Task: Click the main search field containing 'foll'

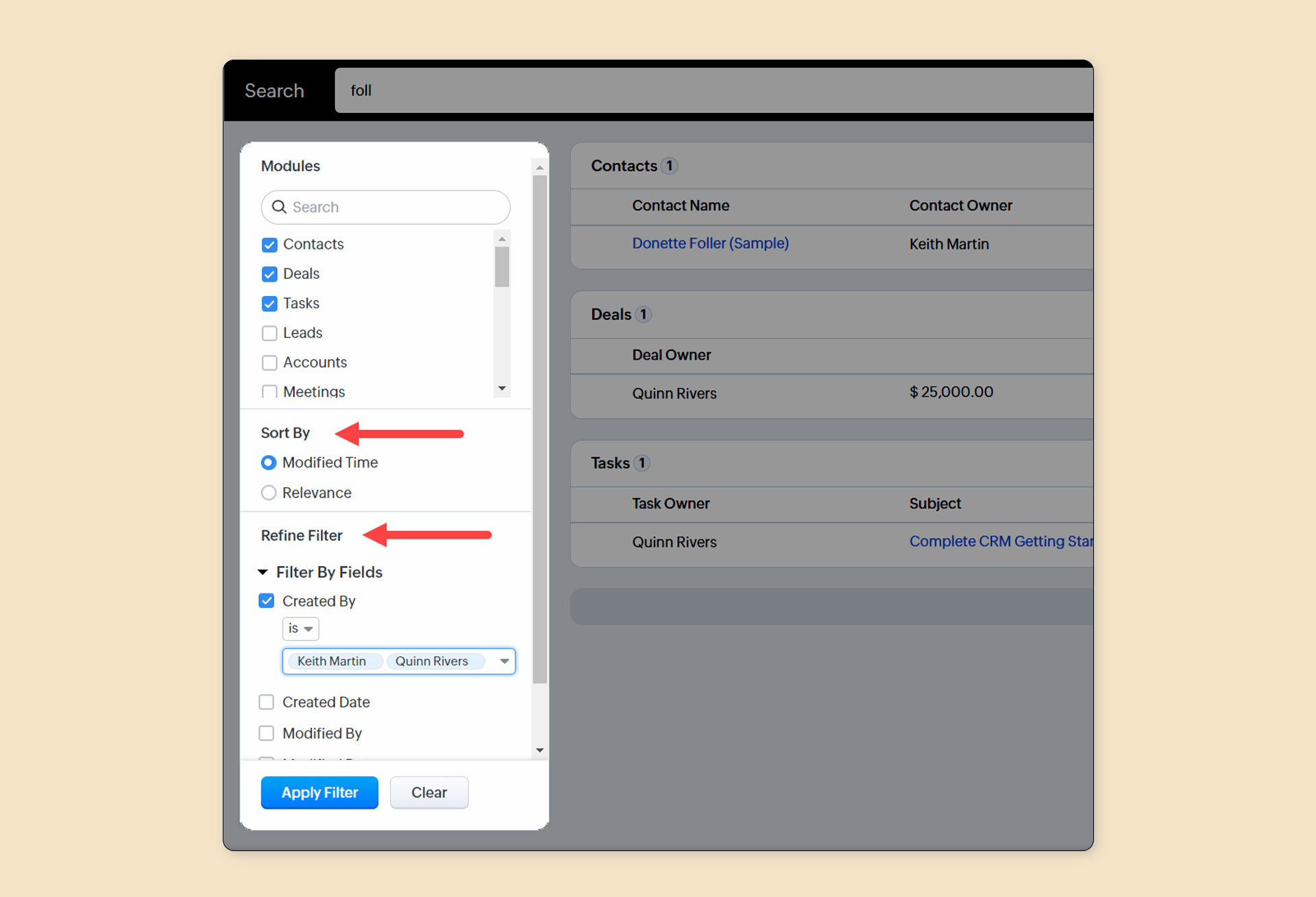Action: click(x=713, y=90)
